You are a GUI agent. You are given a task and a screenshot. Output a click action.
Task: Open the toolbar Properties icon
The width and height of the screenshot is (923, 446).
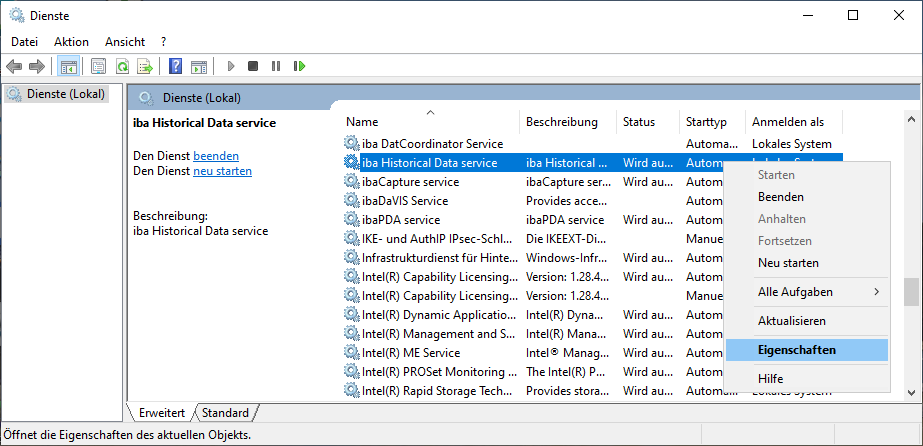click(98, 66)
